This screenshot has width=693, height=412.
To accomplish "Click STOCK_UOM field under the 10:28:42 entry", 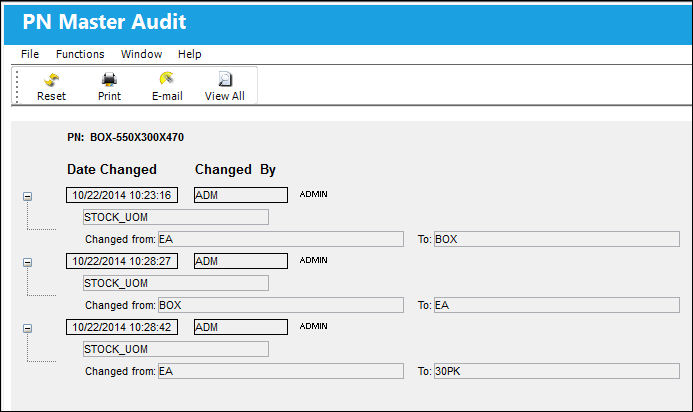I will 176,349.
